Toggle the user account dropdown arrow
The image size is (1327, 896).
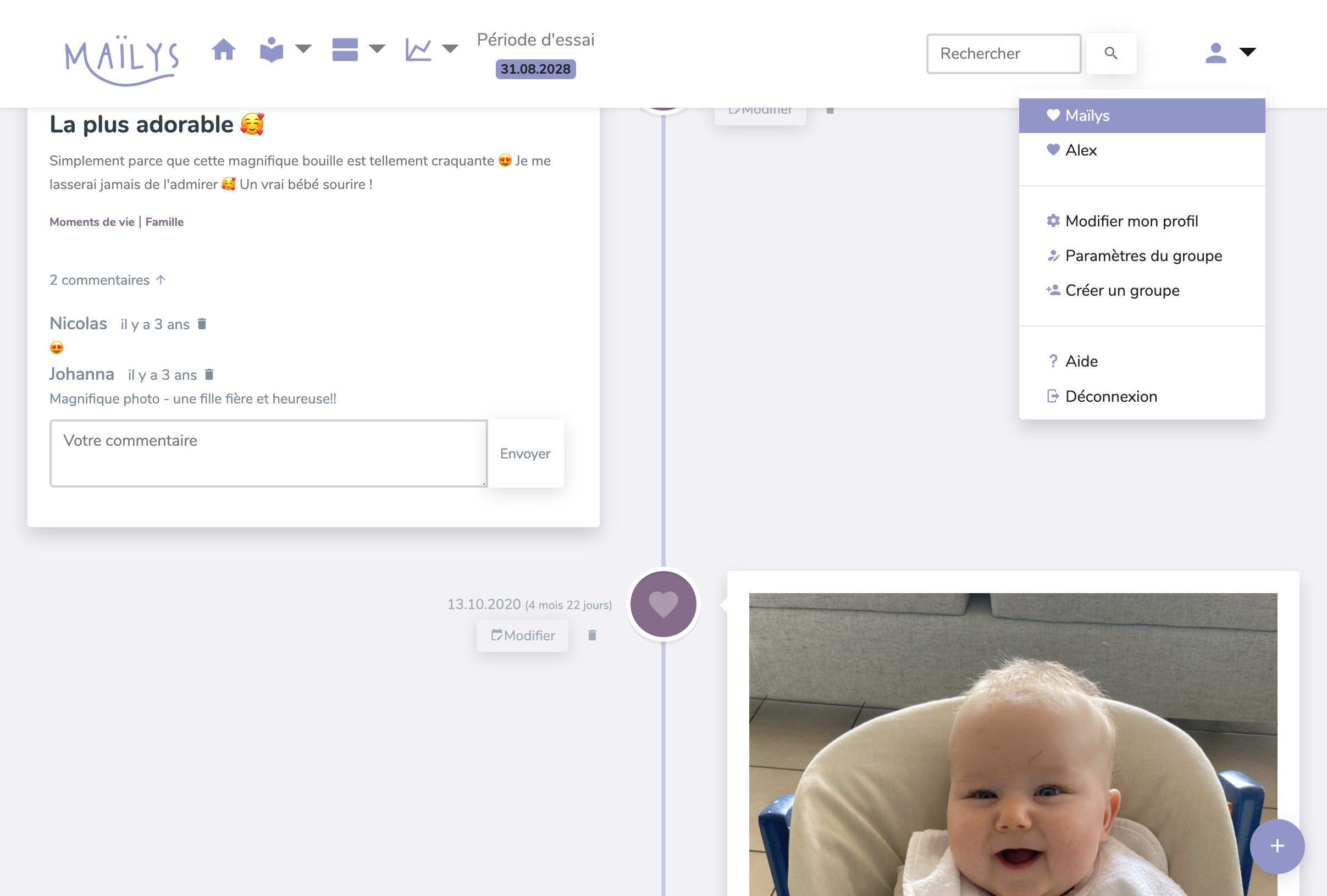click(x=1248, y=52)
